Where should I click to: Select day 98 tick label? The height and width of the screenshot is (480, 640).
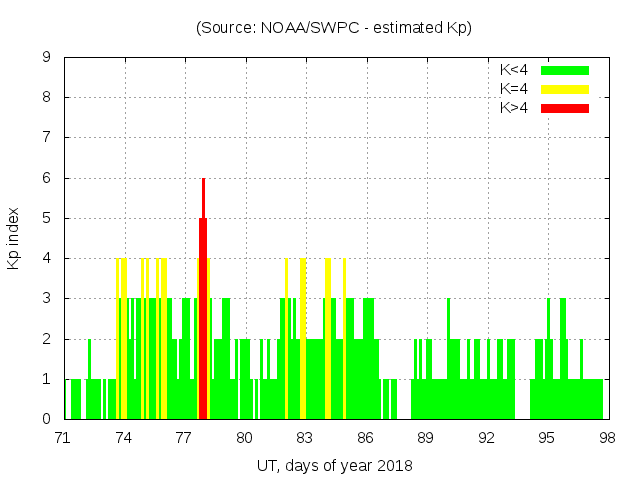[607, 438]
